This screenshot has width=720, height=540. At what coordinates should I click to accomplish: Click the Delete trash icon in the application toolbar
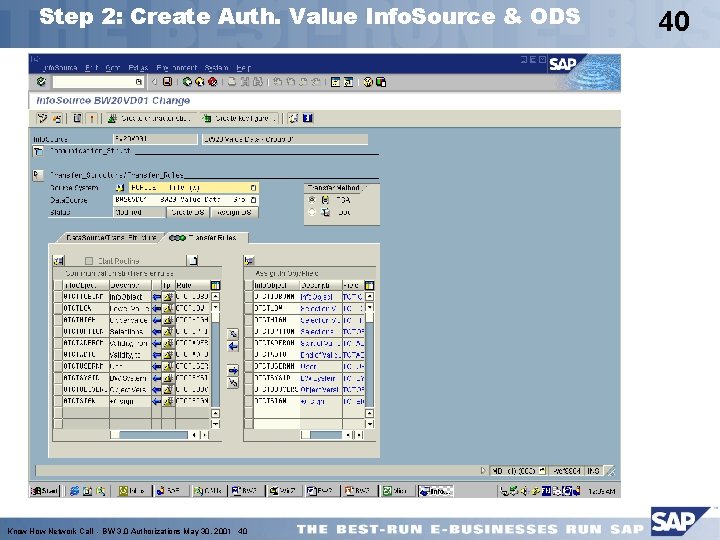tap(77, 118)
